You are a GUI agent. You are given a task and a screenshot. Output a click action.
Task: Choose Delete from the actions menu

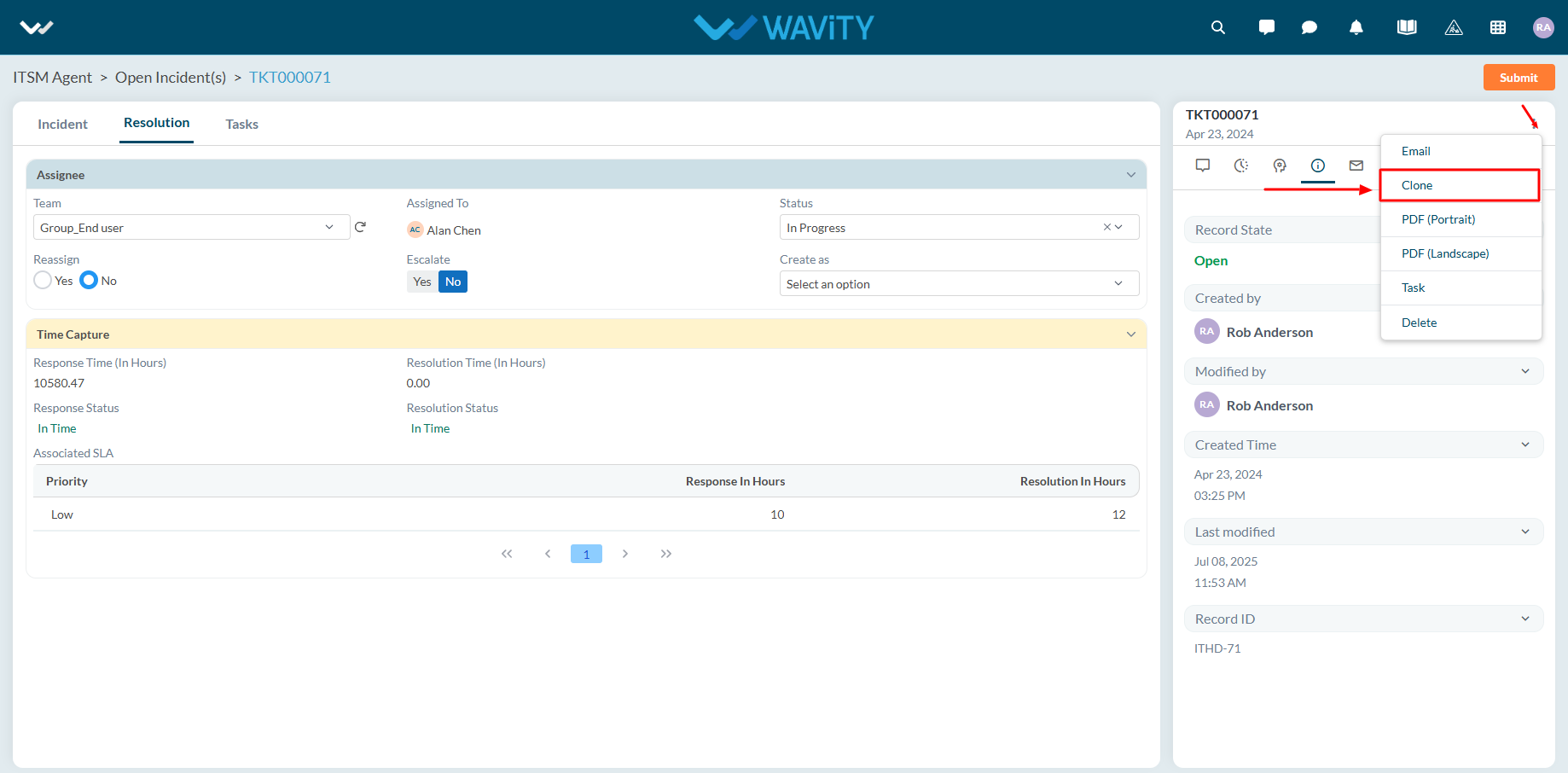pos(1461,323)
